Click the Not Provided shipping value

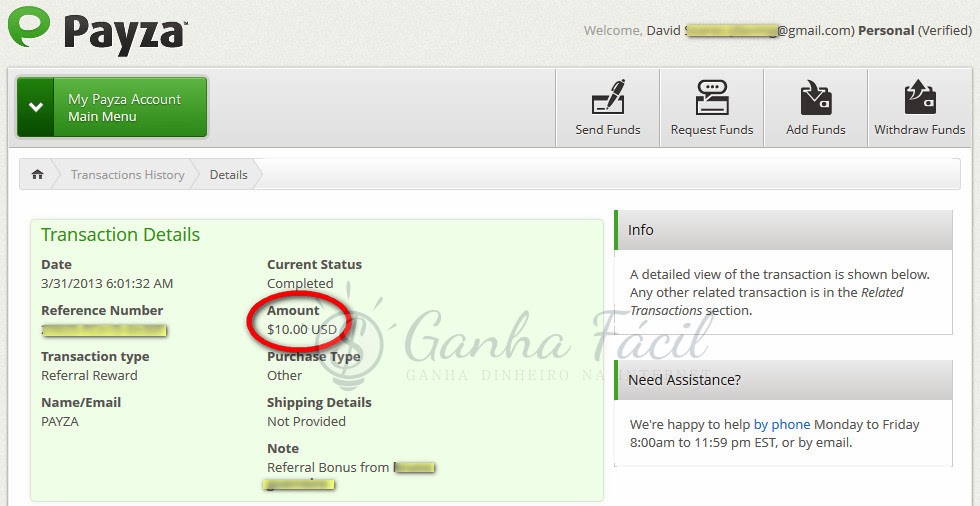click(x=306, y=422)
